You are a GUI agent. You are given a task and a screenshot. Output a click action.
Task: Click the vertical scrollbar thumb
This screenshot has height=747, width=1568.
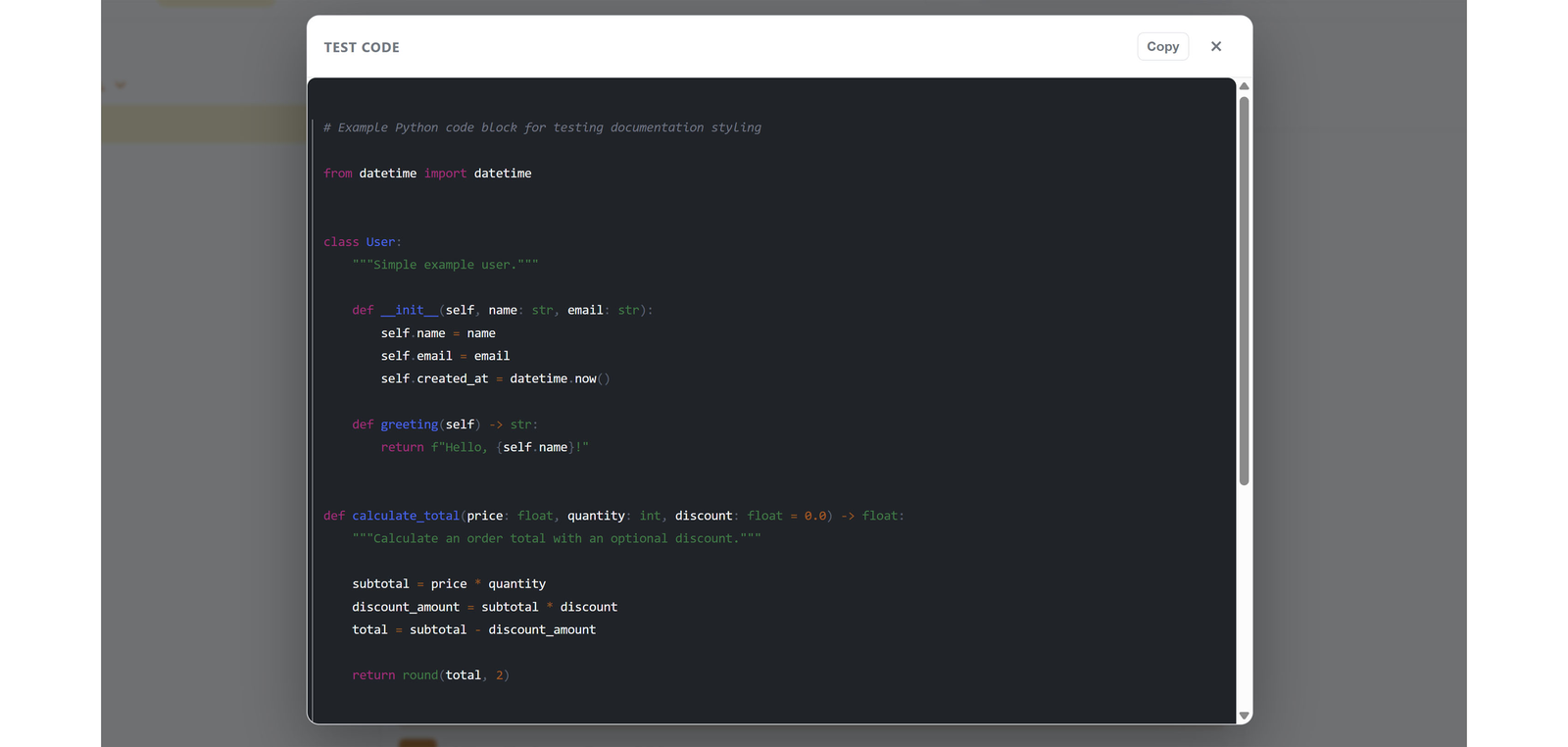pyautogui.click(x=1244, y=290)
